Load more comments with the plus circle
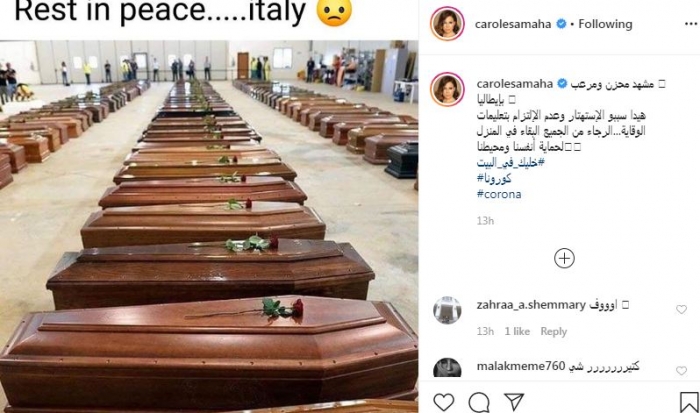 pos(564,258)
